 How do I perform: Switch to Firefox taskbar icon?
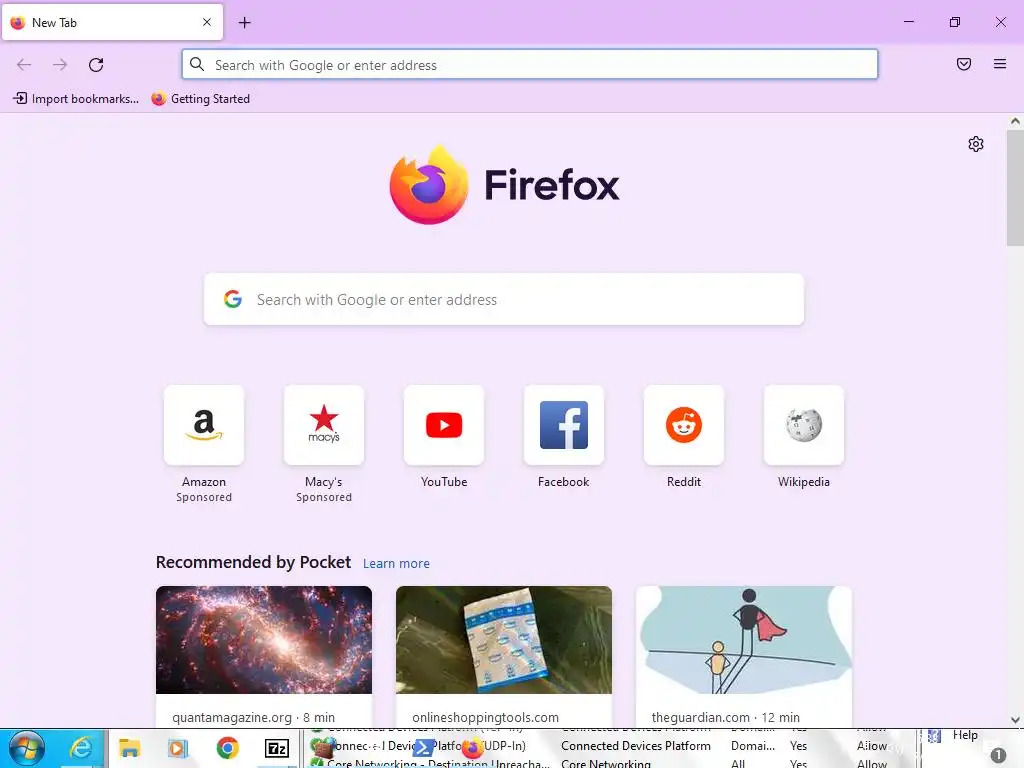tap(472, 748)
